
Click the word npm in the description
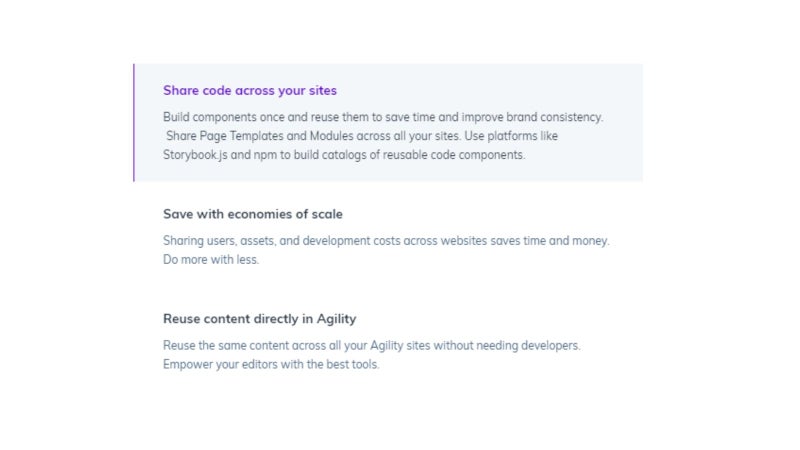click(265, 155)
